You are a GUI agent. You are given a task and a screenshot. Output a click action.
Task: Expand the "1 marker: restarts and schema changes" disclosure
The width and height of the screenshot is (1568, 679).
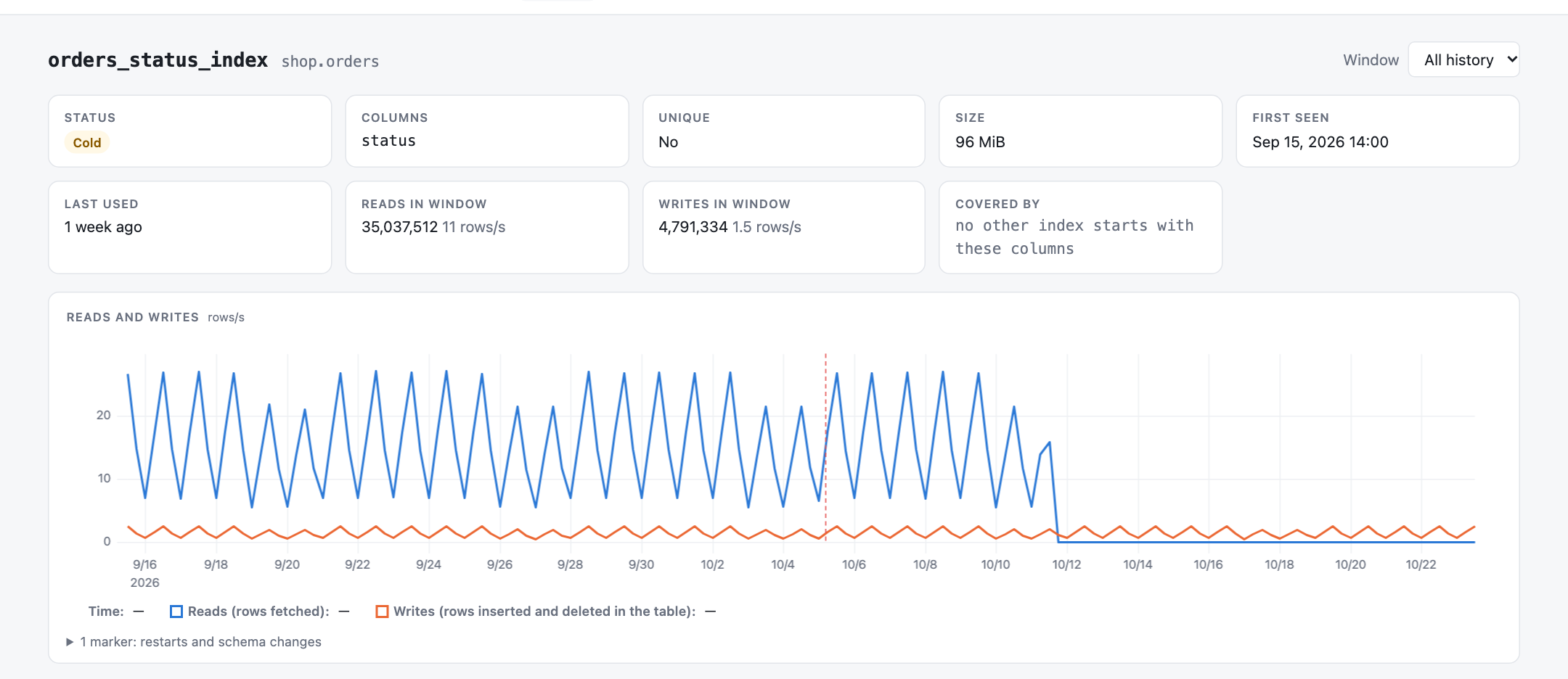point(194,642)
